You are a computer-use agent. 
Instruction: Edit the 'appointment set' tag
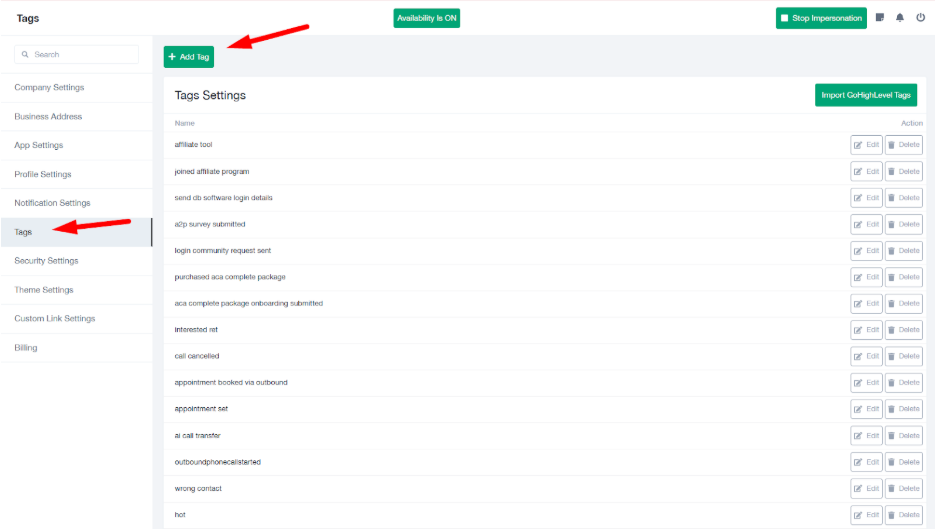click(866, 409)
